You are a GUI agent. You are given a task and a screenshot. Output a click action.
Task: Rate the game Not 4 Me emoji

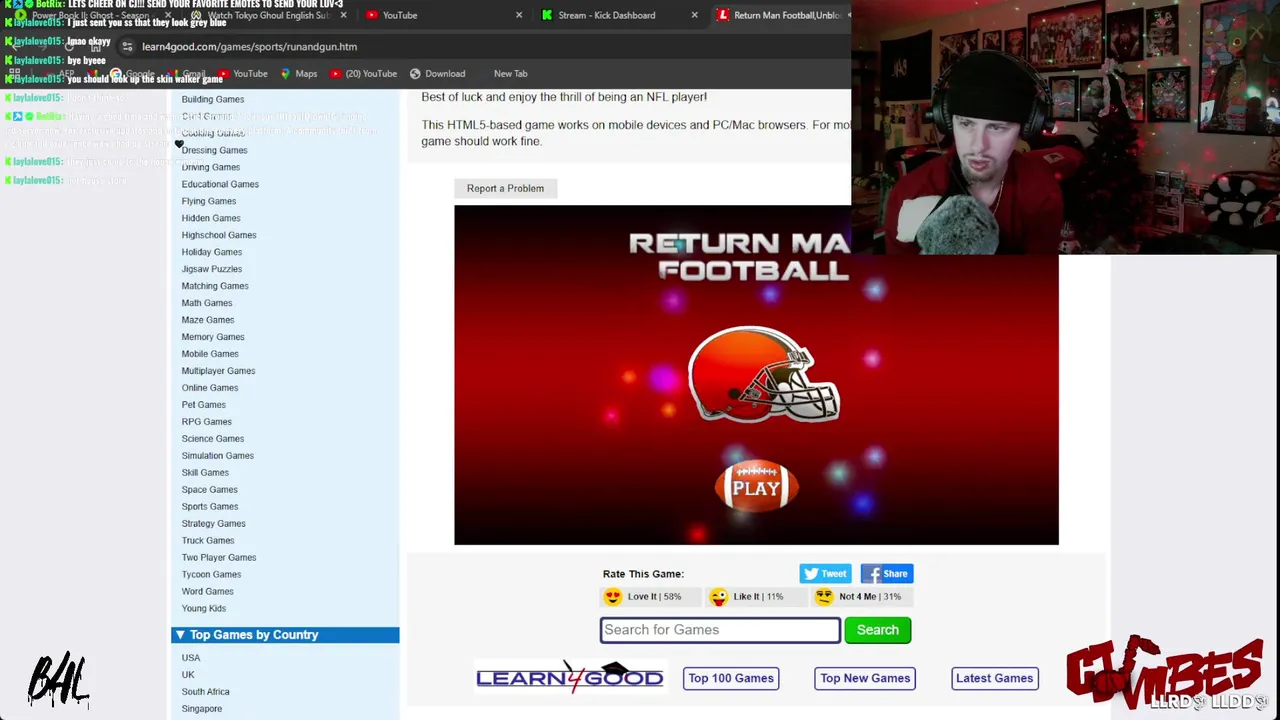click(x=824, y=597)
